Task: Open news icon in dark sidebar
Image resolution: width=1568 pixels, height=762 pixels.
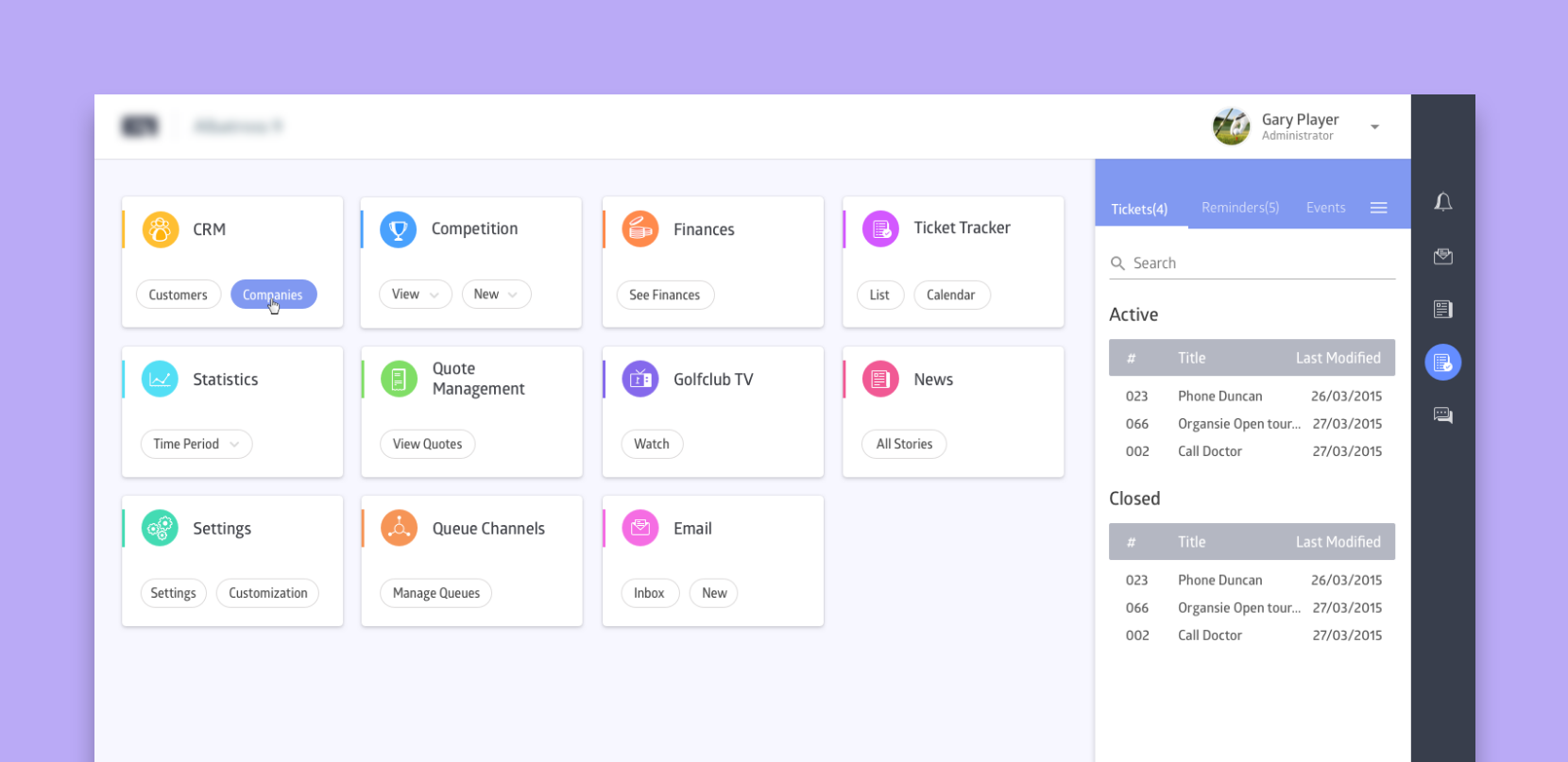Action: 1443,309
